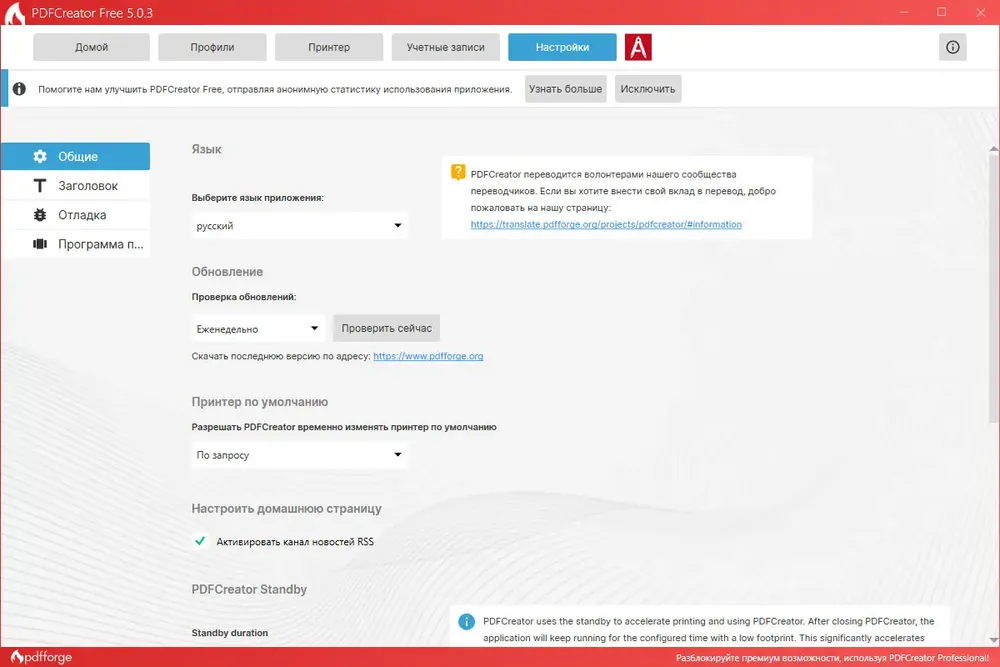Viewport: 1000px width, 667px height.
Task: Click the info icon in the statistics banner
Action: point(19,89)
